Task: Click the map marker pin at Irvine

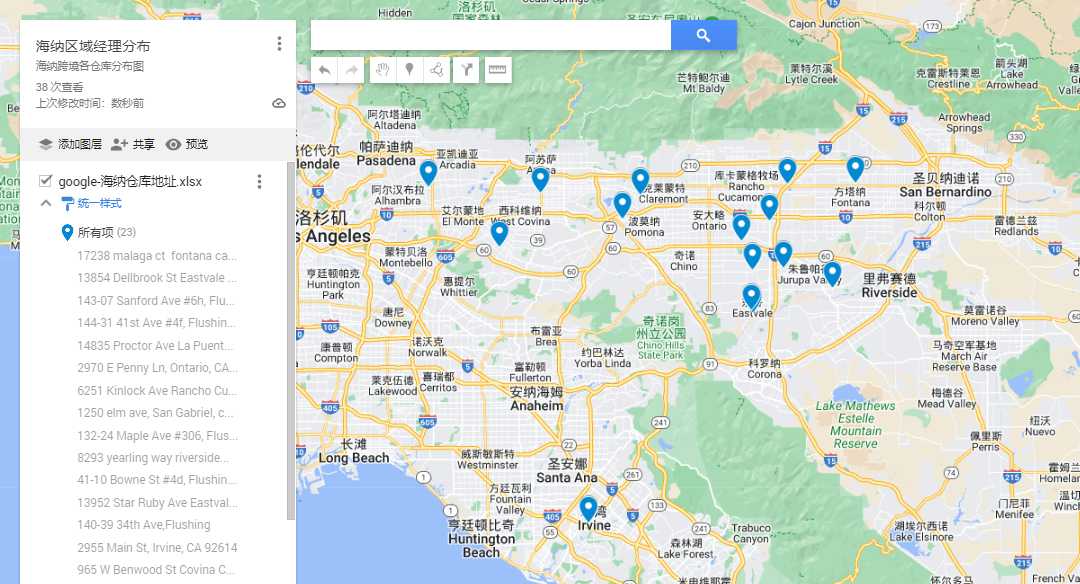Action: click(588, 509)
